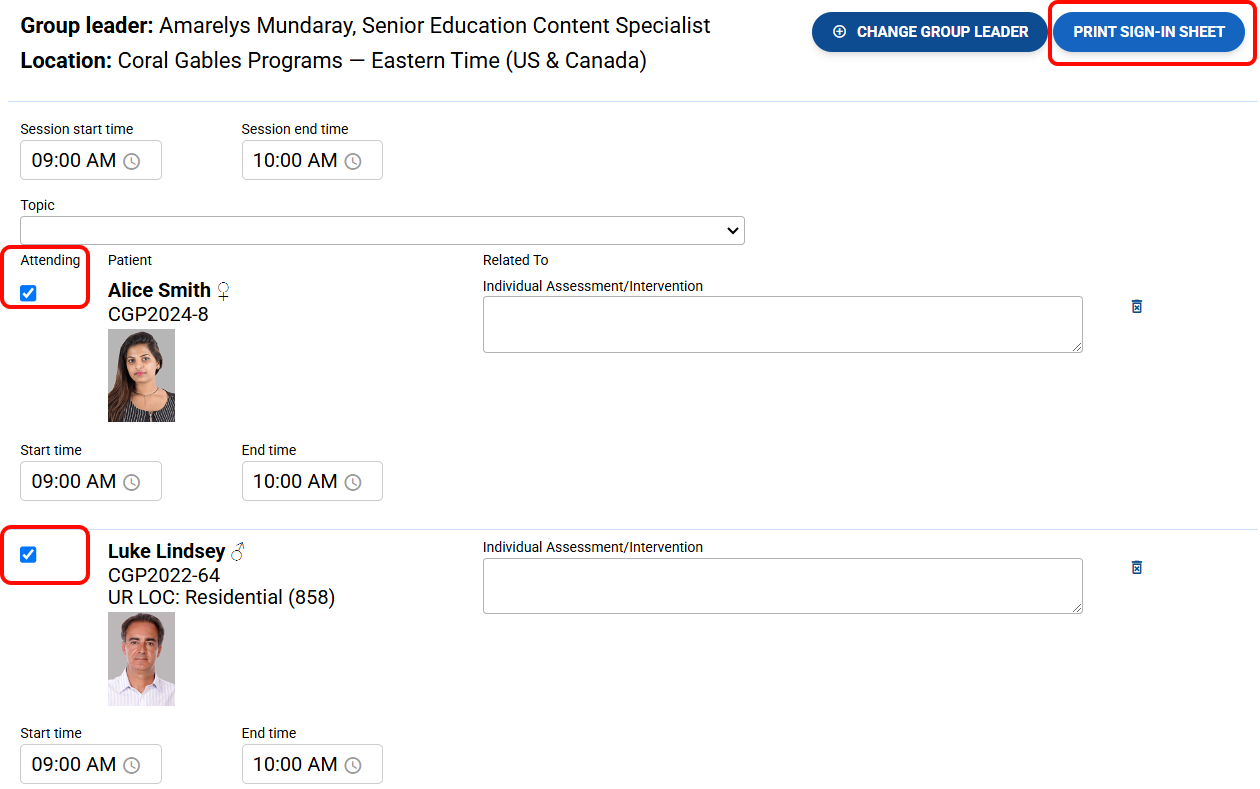Screen dimensions: 1260x789
Task: Toggle attendance checkbox for Luke Lindsey
Action: 28,554
